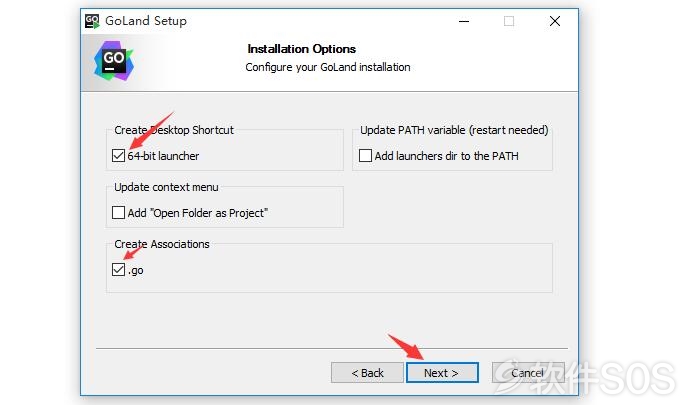Uncheck the 64-bit launcher checkbox
The height and width of the screenshot is (405, 687).
118,156
